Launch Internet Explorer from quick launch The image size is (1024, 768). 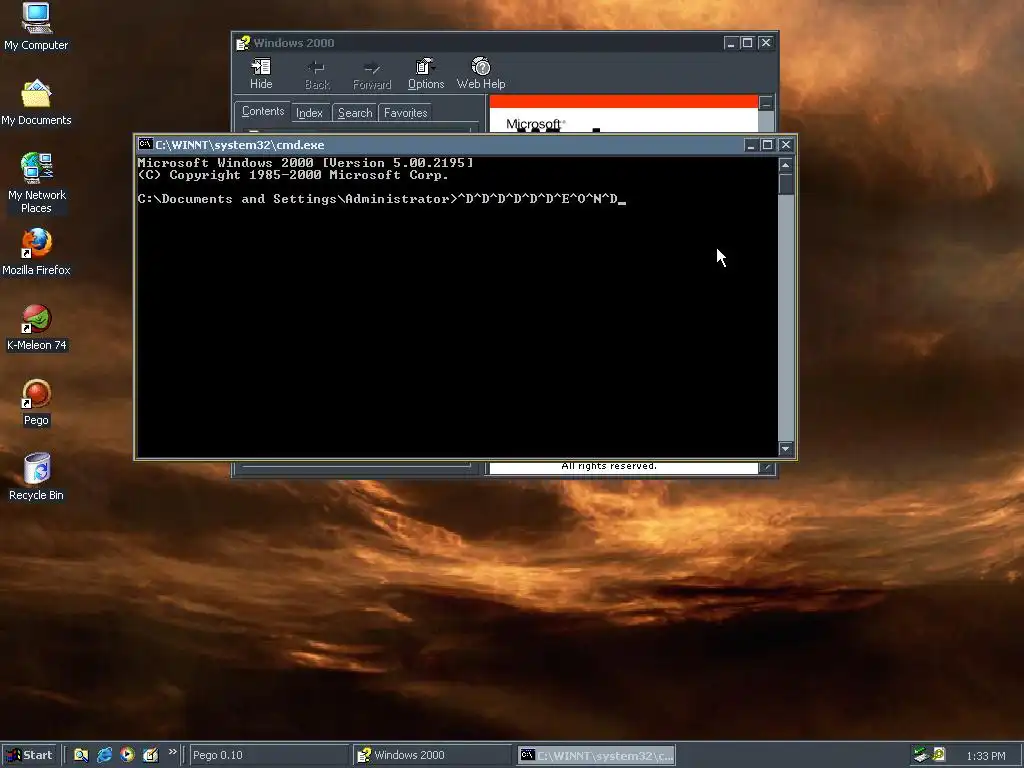point(104,755)
